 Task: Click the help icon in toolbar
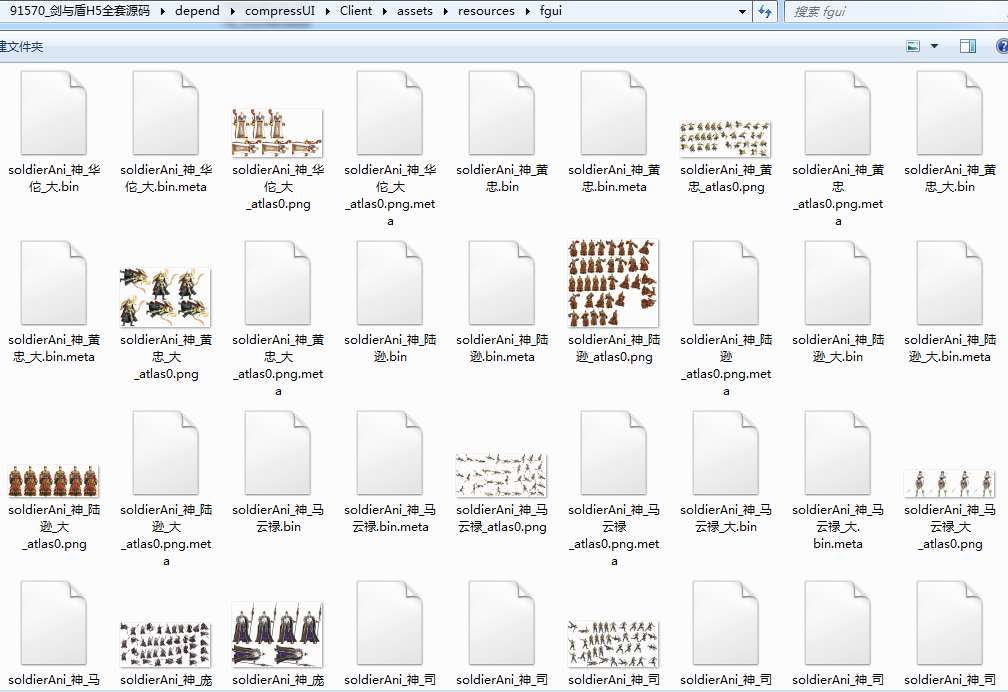(1001, 46)
